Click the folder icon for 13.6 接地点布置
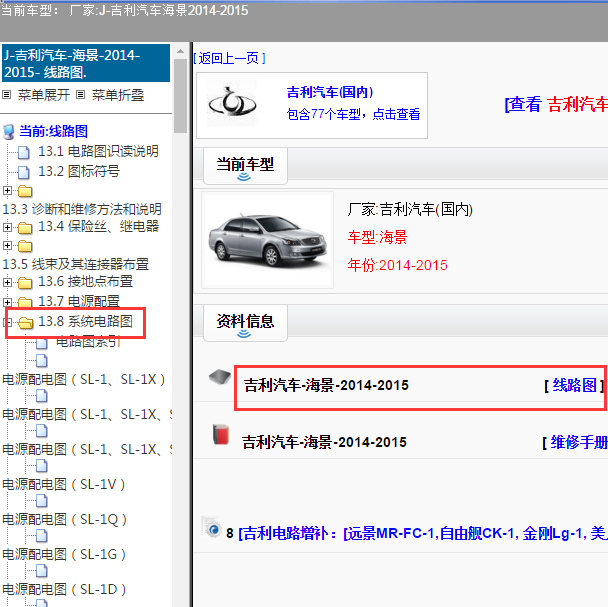Screen dimensions: 608x607 point(25,283)
